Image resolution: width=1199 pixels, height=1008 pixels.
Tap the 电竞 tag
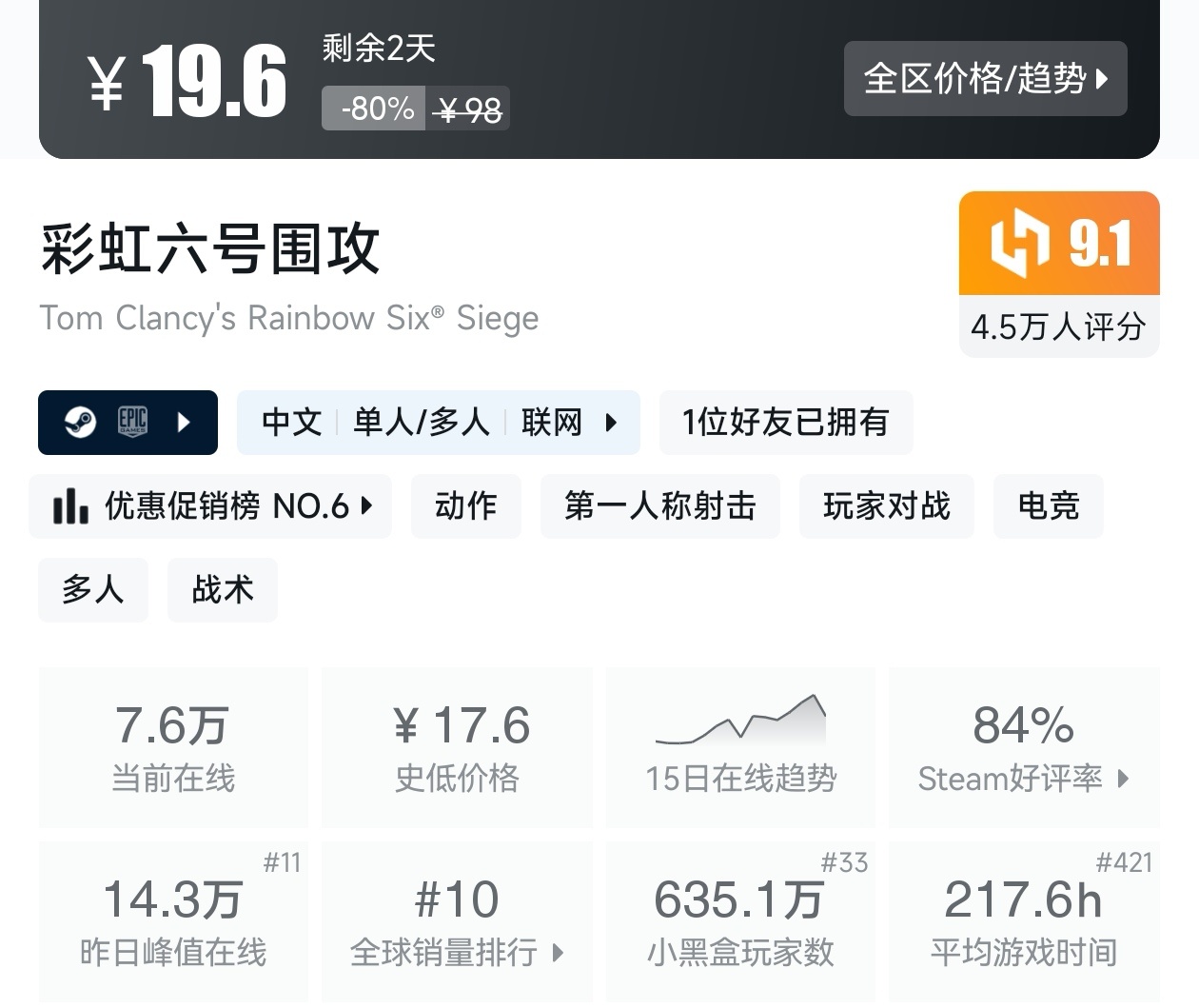pyautogui.click(x=1048, y=506)
